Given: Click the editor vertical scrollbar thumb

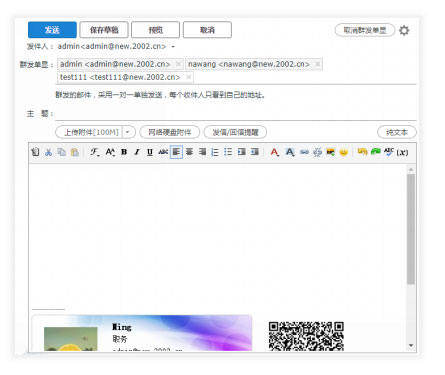Looking at the screenshot, I should point(411,229).
